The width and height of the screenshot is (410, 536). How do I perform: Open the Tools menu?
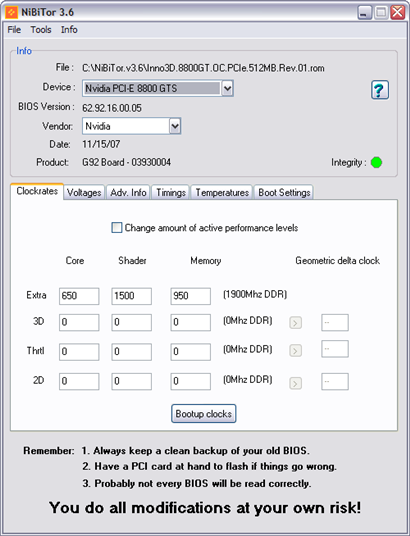coord(41,30)
